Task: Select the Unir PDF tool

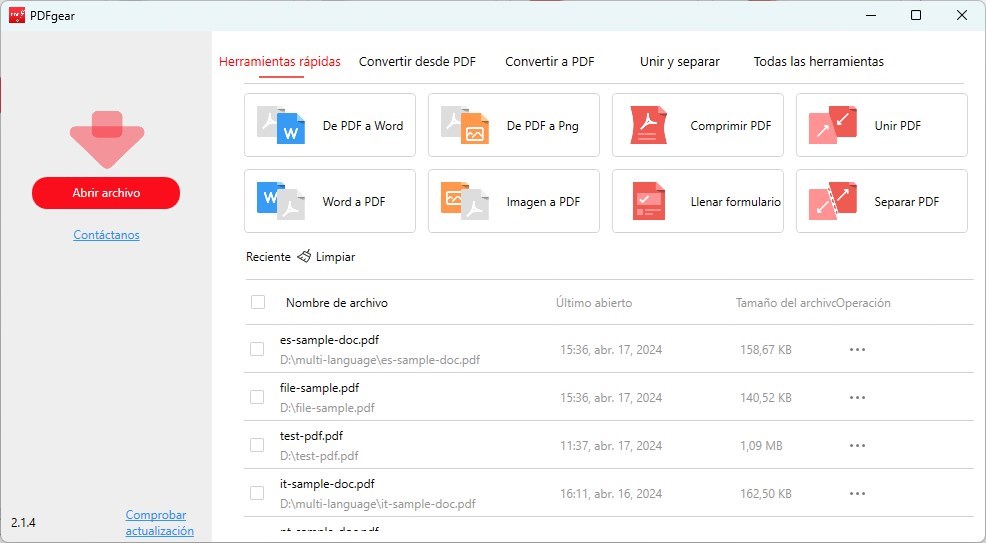Action: (x=882, y=125)
